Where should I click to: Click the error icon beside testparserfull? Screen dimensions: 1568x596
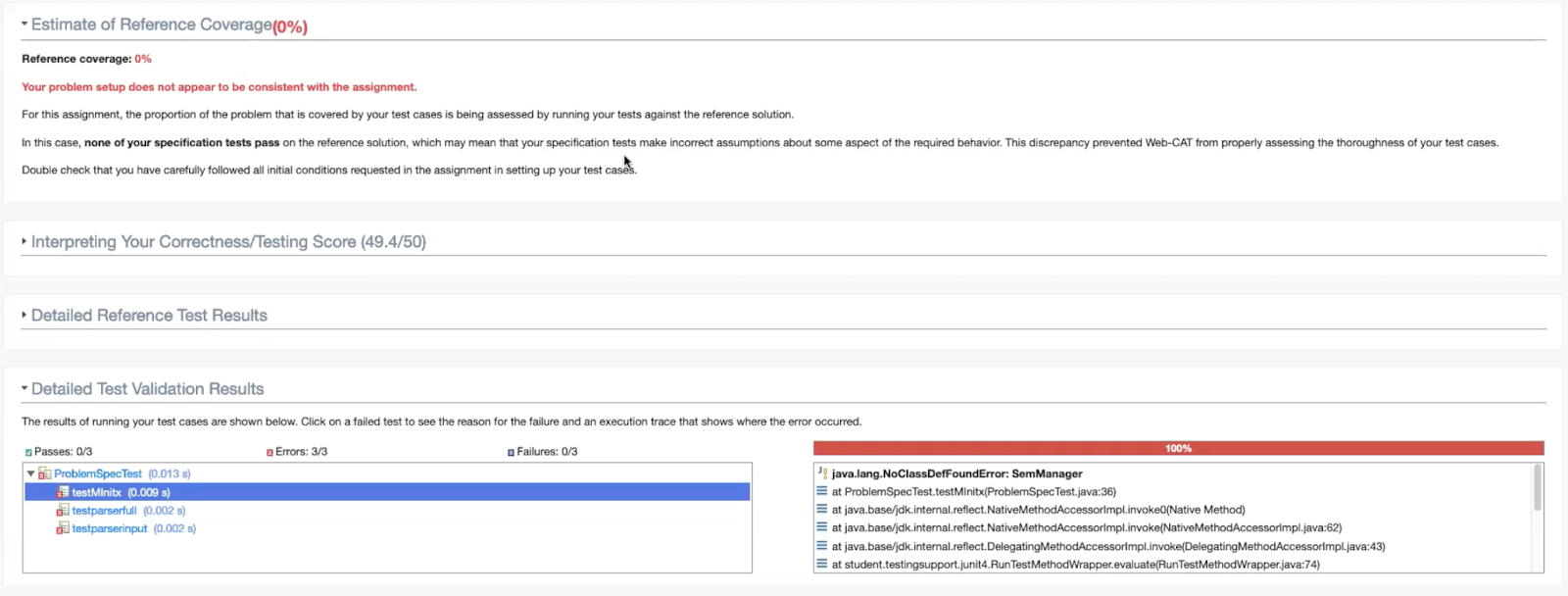click(x=63, y=511)
